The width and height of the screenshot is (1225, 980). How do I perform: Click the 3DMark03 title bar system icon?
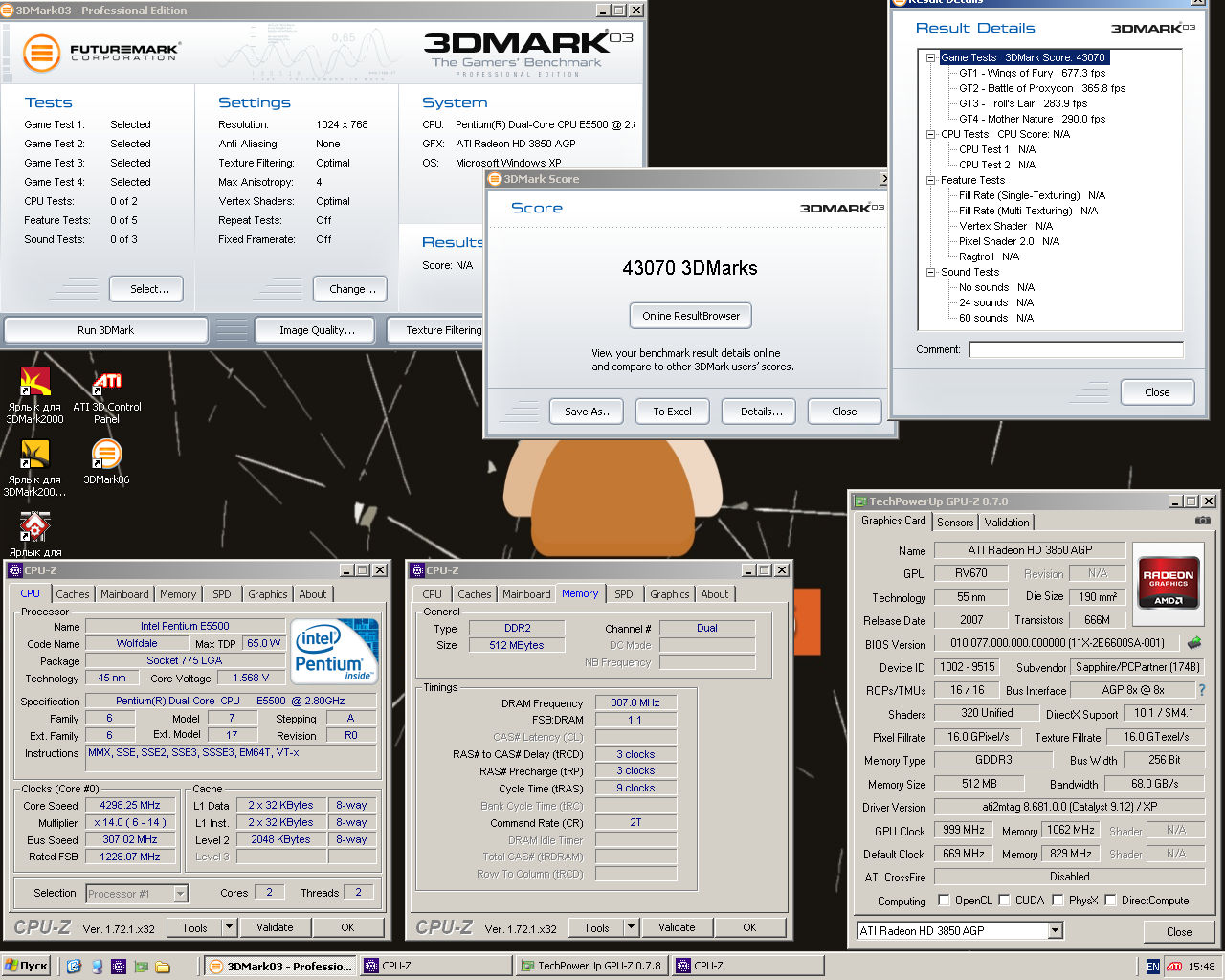pyautogui.click(x=8, y=10)
